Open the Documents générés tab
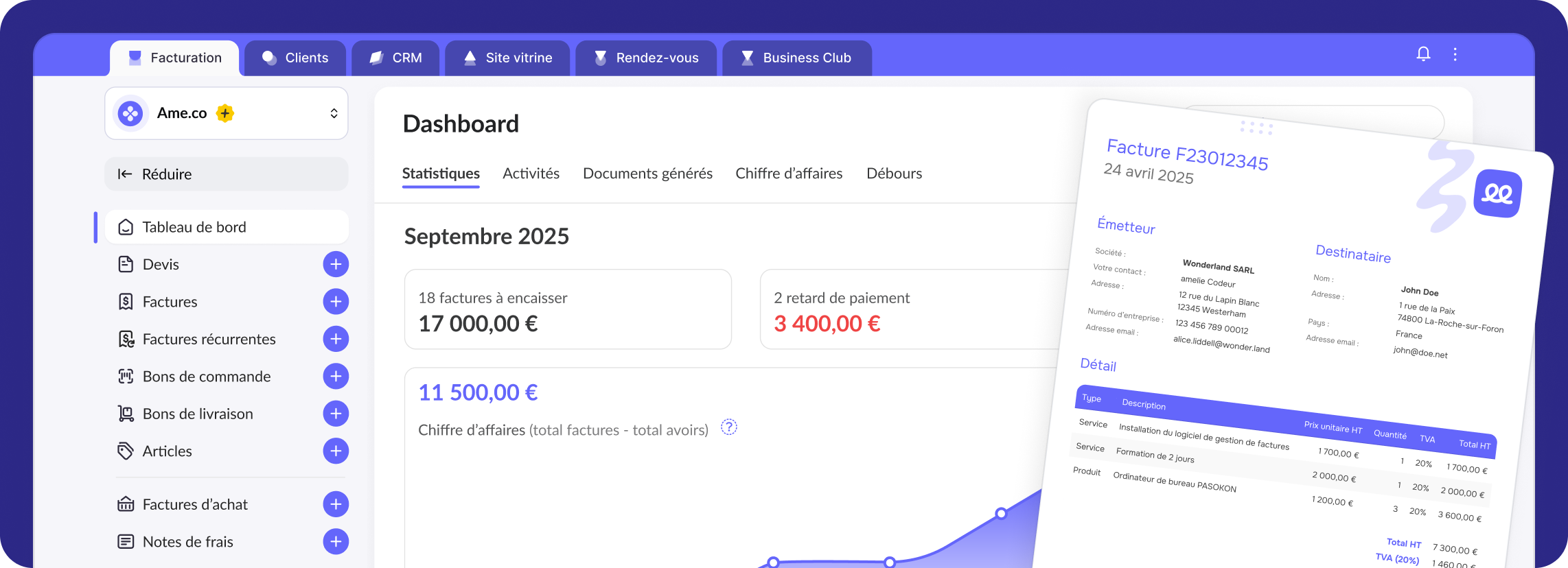Viewport: 1568px width, 568px height. pos(647,174)
